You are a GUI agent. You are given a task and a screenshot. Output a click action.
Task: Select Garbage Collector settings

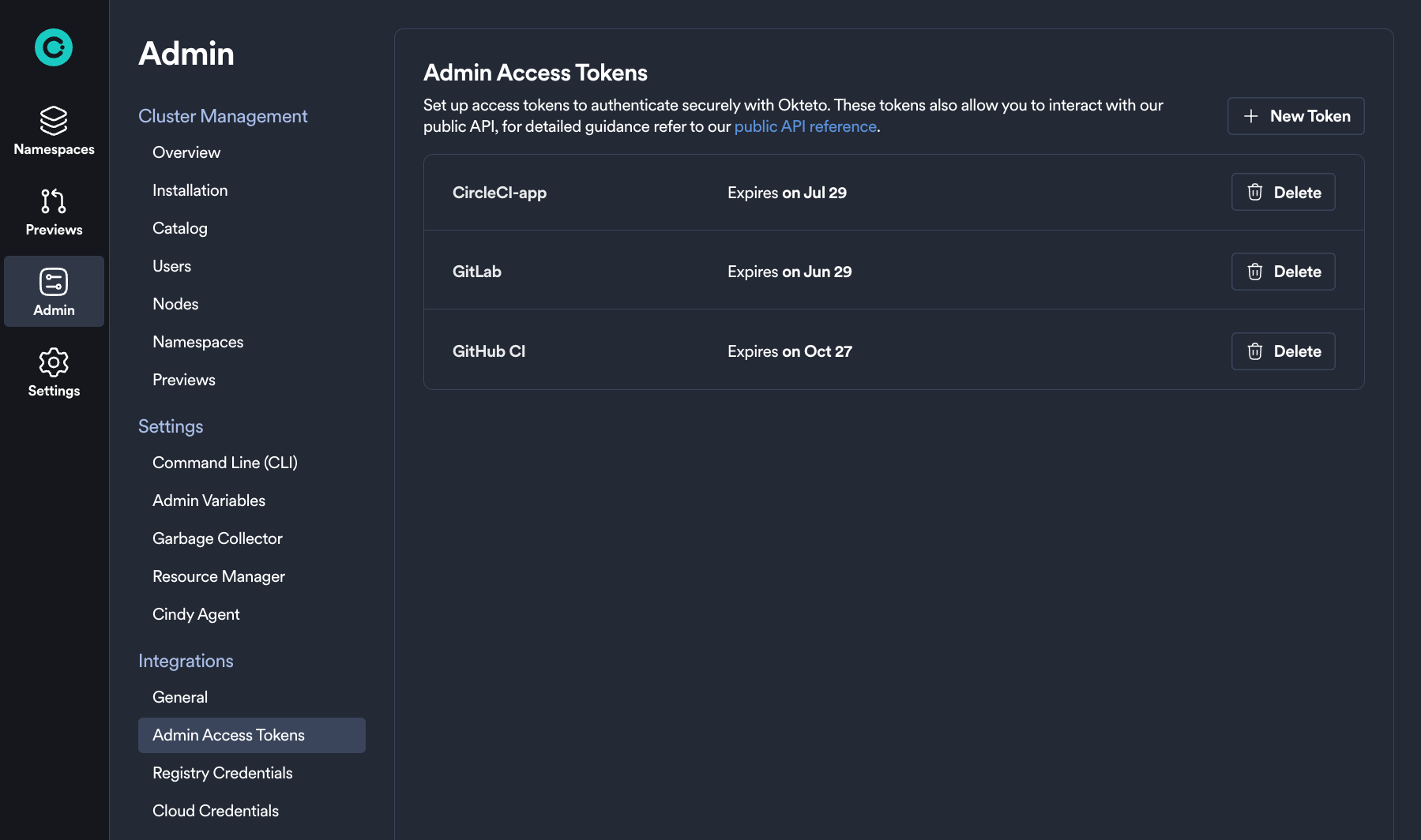(217, 538)
